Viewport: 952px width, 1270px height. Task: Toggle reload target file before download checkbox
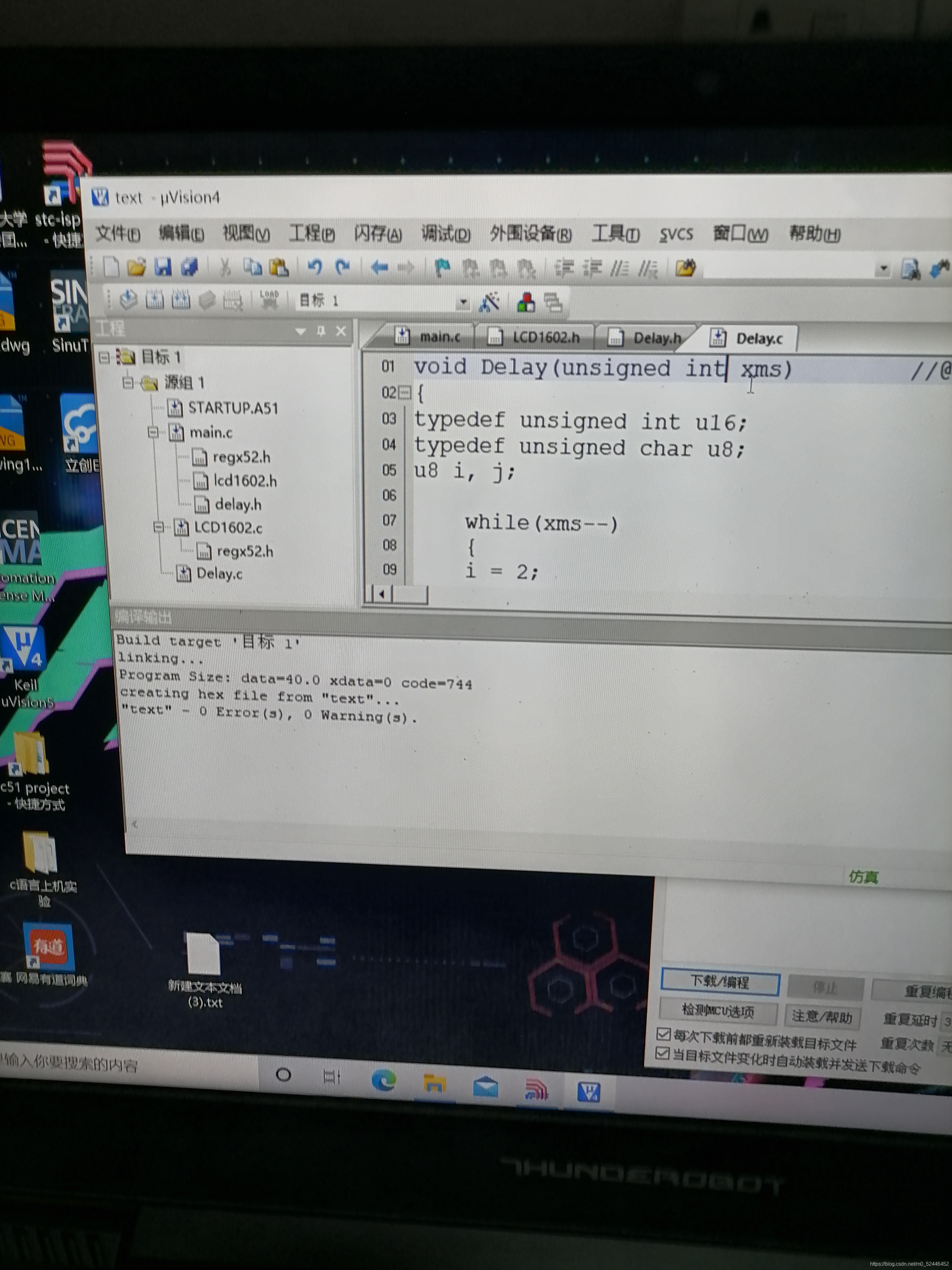pos(663,1035)
